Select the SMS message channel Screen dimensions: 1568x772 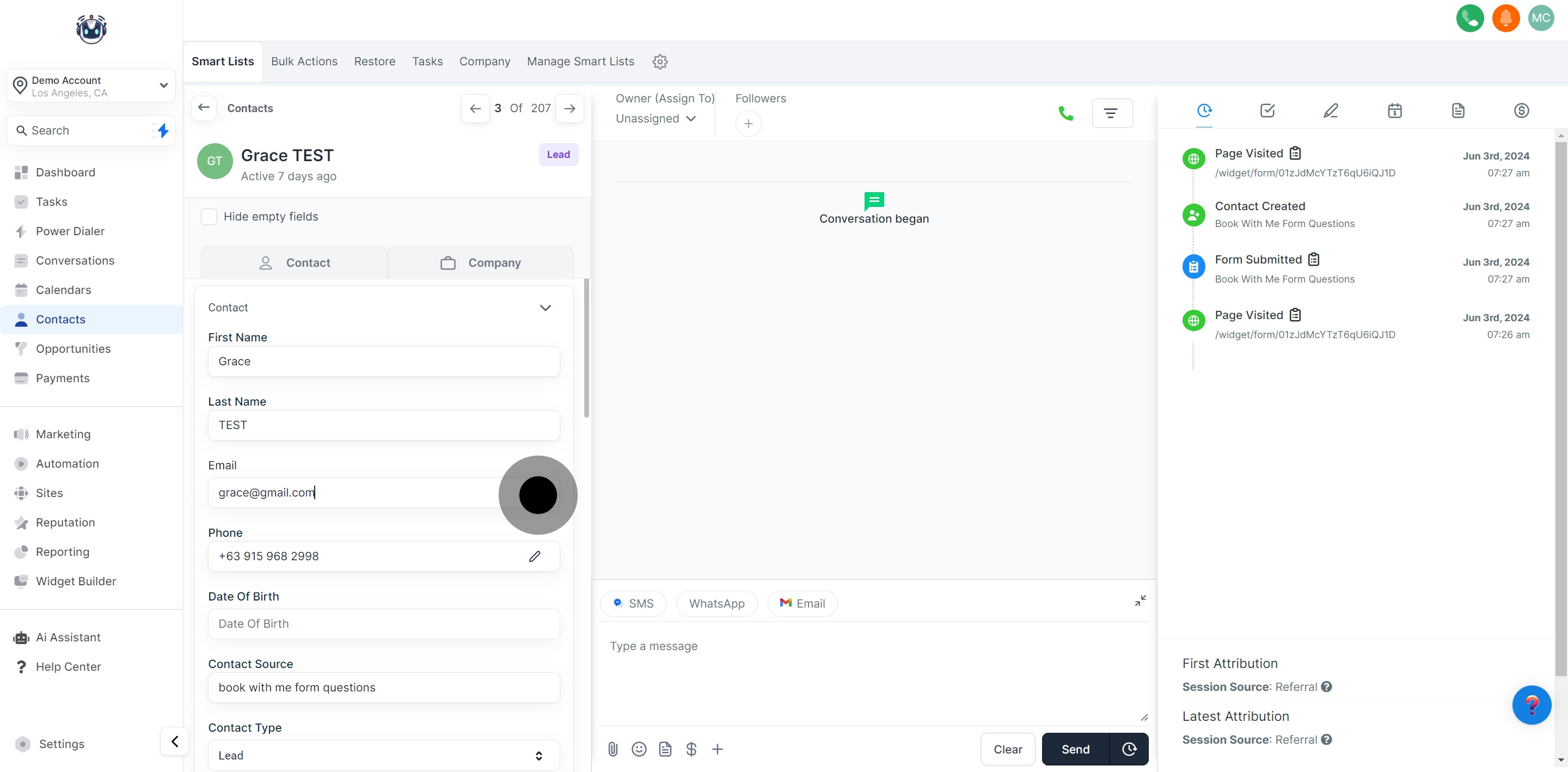coord(633,603)
